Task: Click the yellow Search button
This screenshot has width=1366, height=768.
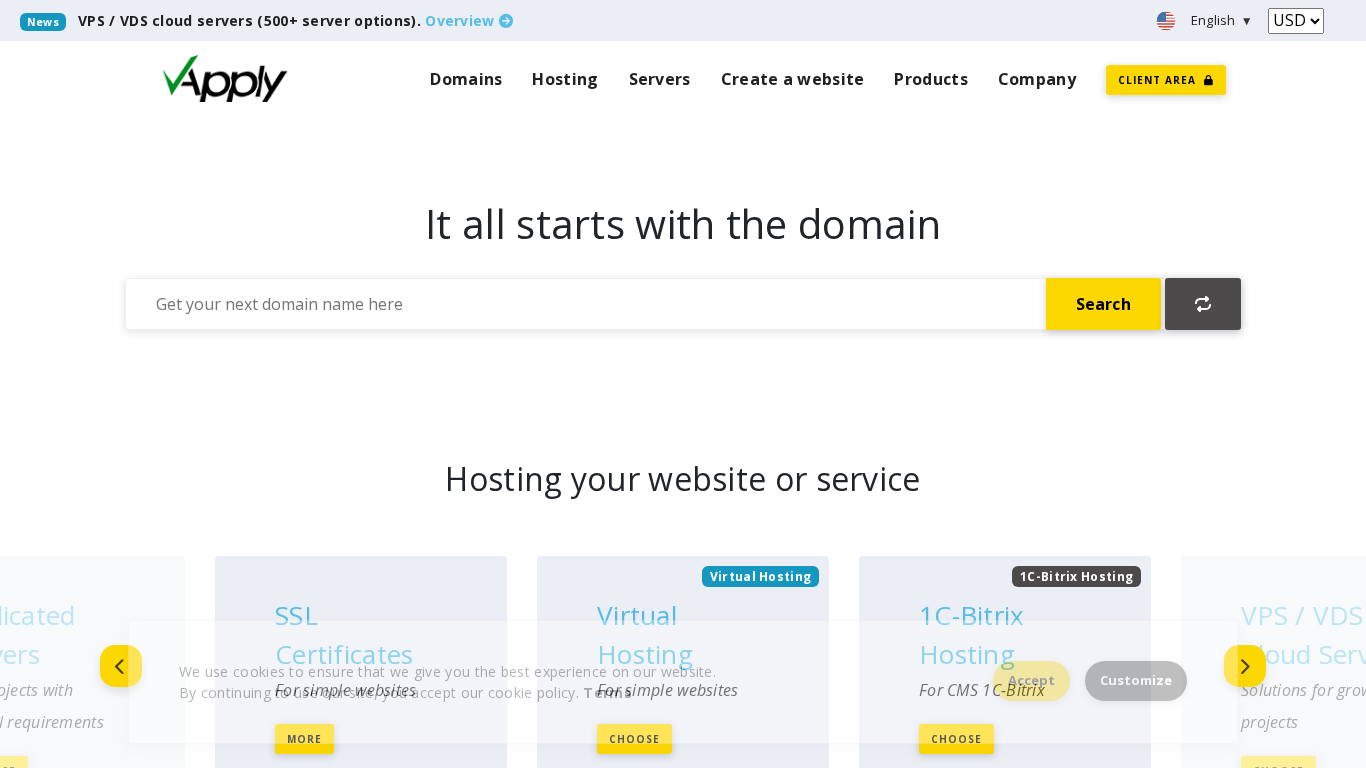Action: pos(1103,304)
